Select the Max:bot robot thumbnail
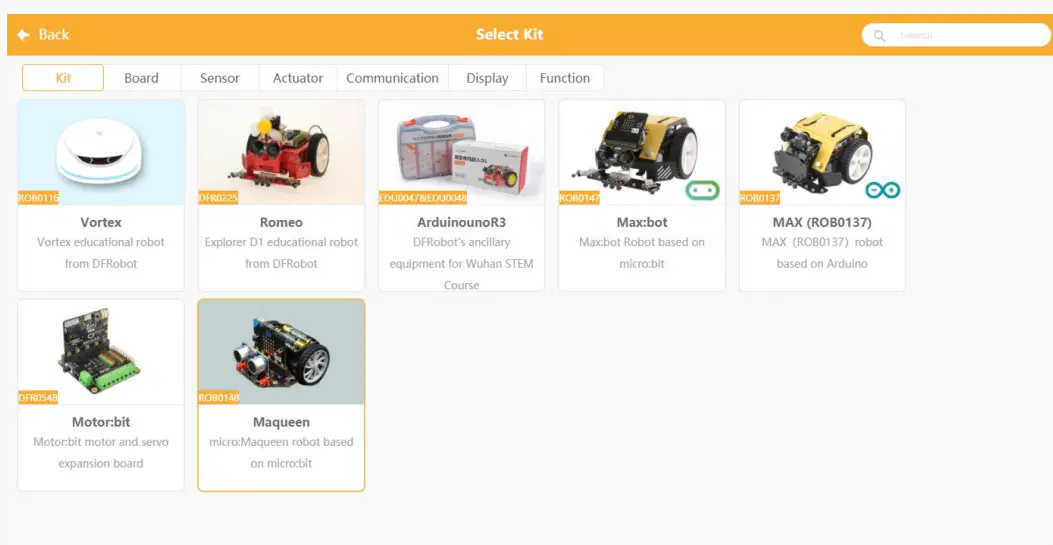Viewport: 1053px width, 545px height. tap(642, 152)
